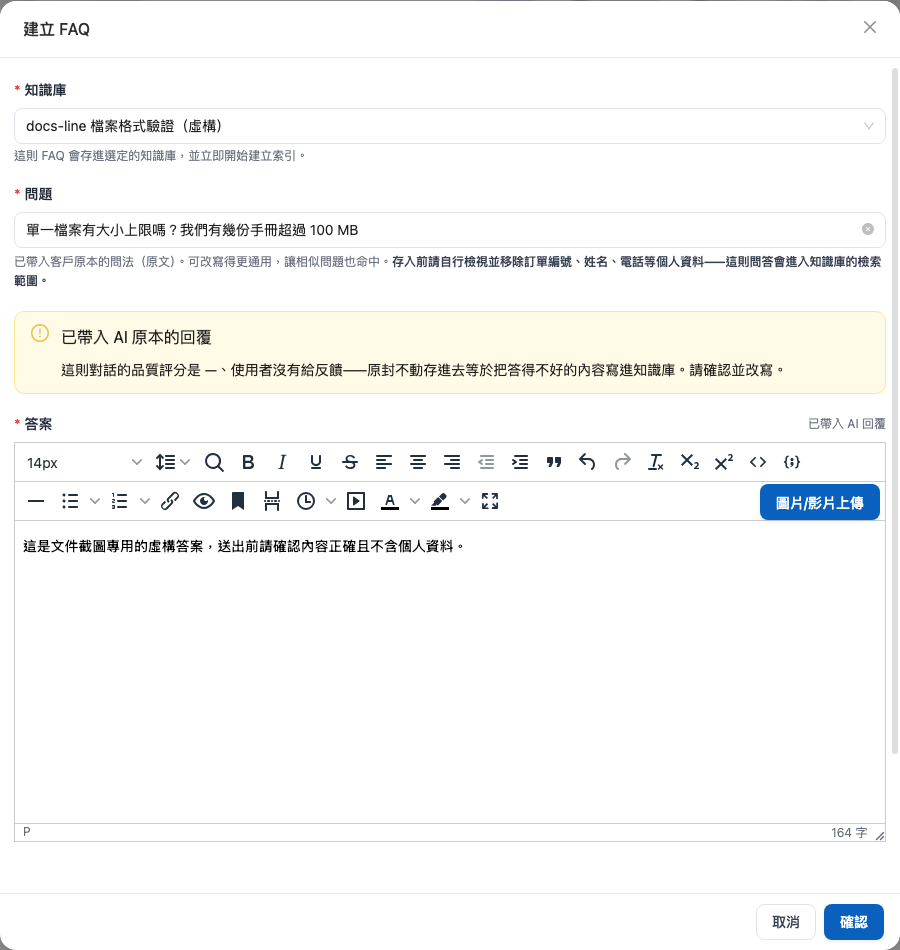The image size is (900, 950).
Task: Click the warning icon in yellow notice
Action: pyautogui.click(x=40, y=333)
